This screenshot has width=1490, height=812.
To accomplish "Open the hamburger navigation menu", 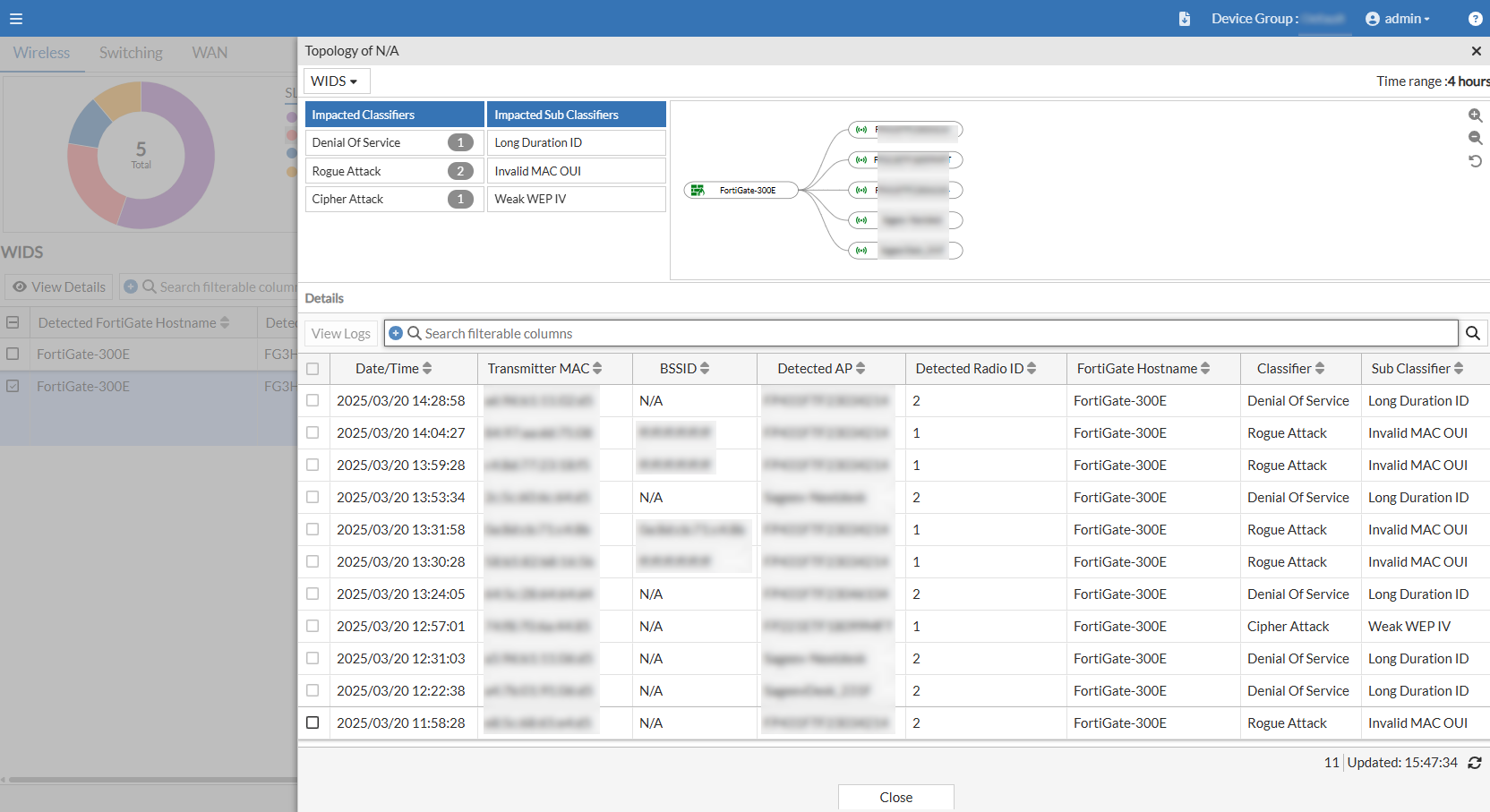I will (16, 18).
